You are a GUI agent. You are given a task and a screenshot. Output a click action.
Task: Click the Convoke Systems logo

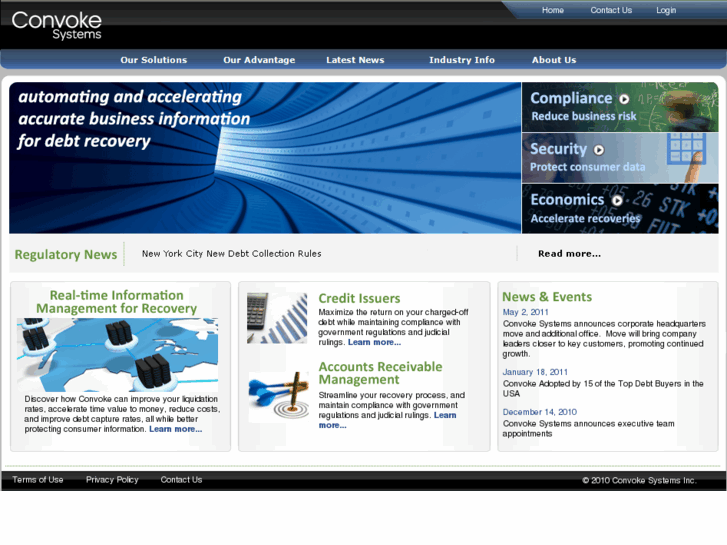pyautogui.click(x=57, y=26)
